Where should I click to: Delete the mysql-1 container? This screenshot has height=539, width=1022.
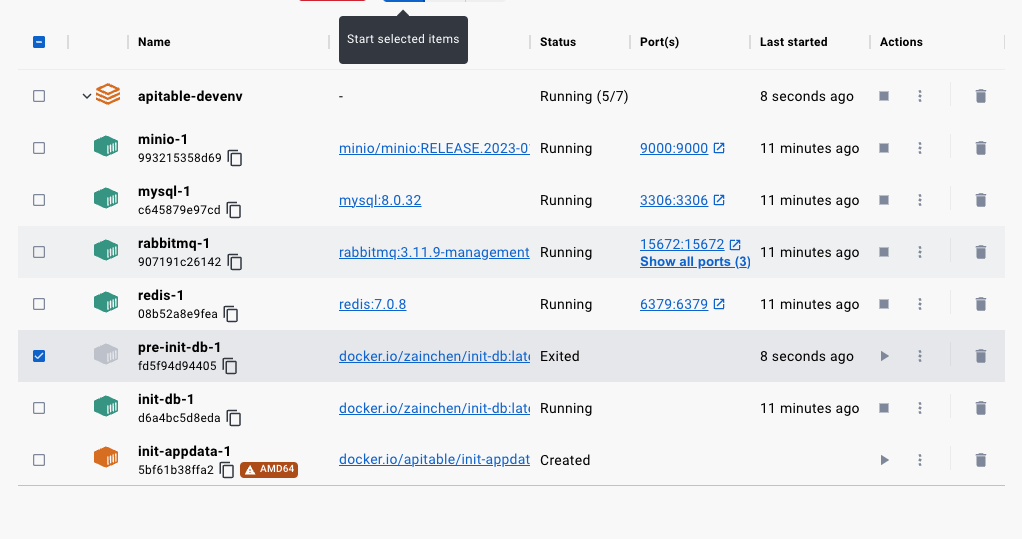pos(980,200)
